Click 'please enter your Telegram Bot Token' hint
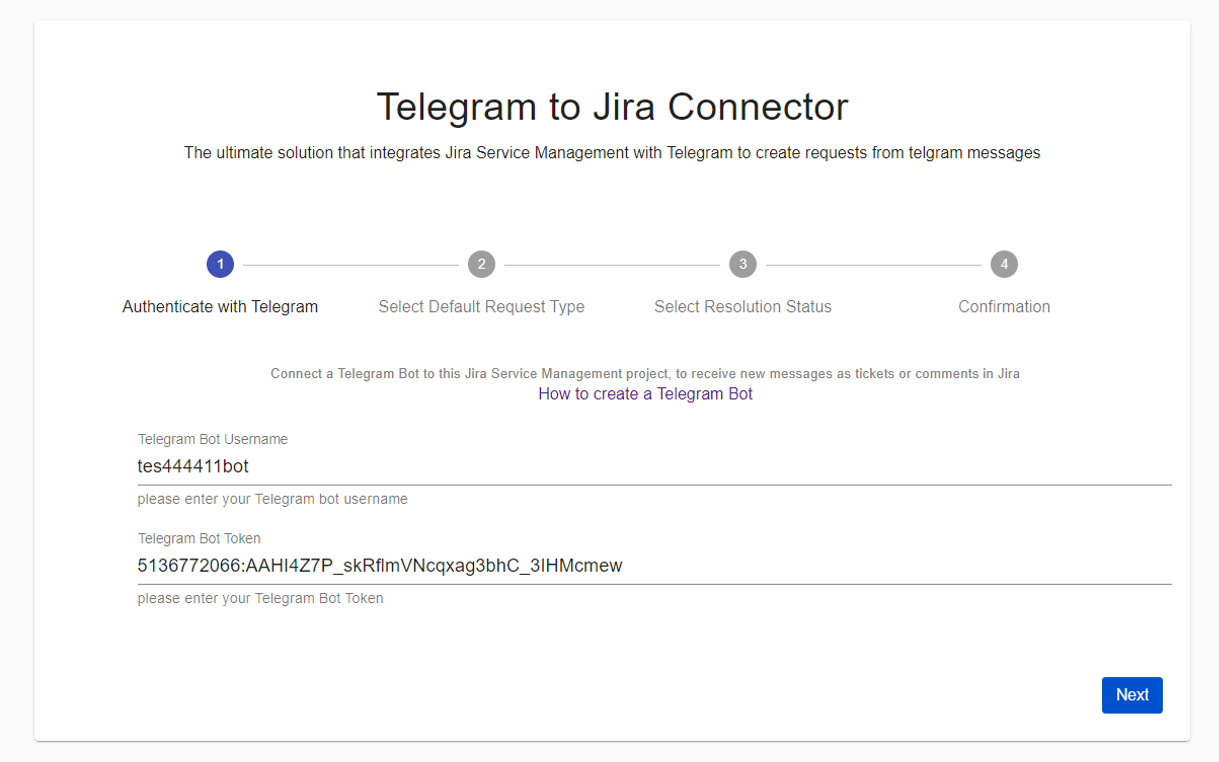The height and width of the screenshot is (762, 1219). tap(261, 599)
